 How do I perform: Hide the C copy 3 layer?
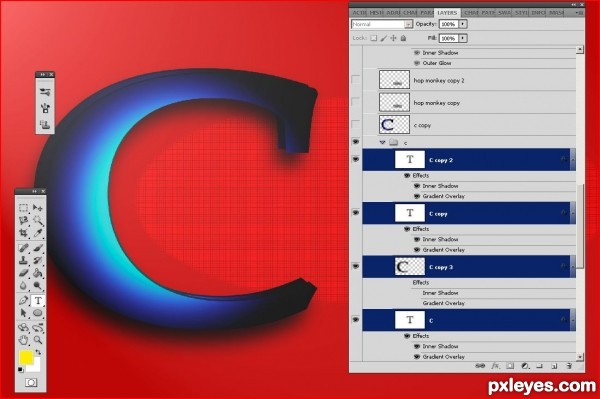tap(356, 266)
